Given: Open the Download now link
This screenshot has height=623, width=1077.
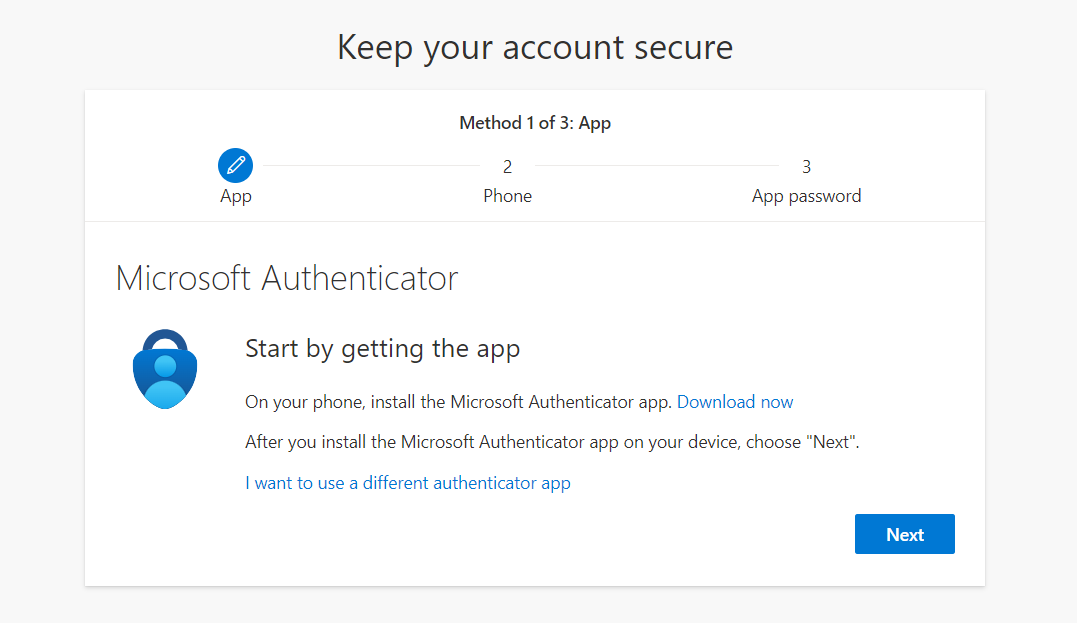Looking at the screenshot, I should (x=735, y=401).
